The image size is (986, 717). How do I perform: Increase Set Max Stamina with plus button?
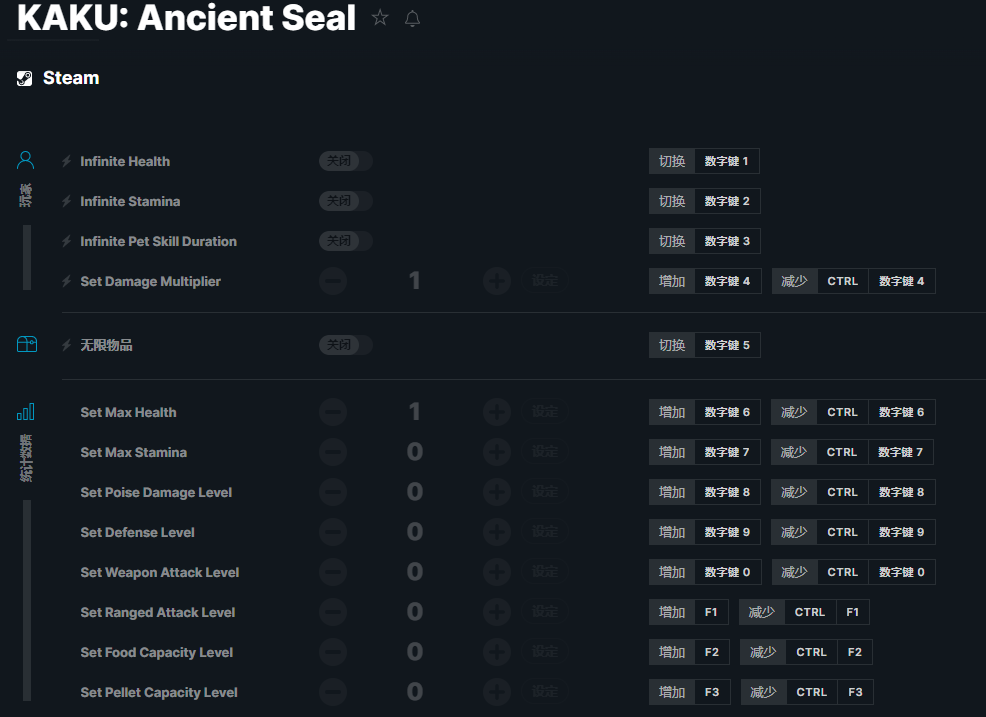(497, 452)
